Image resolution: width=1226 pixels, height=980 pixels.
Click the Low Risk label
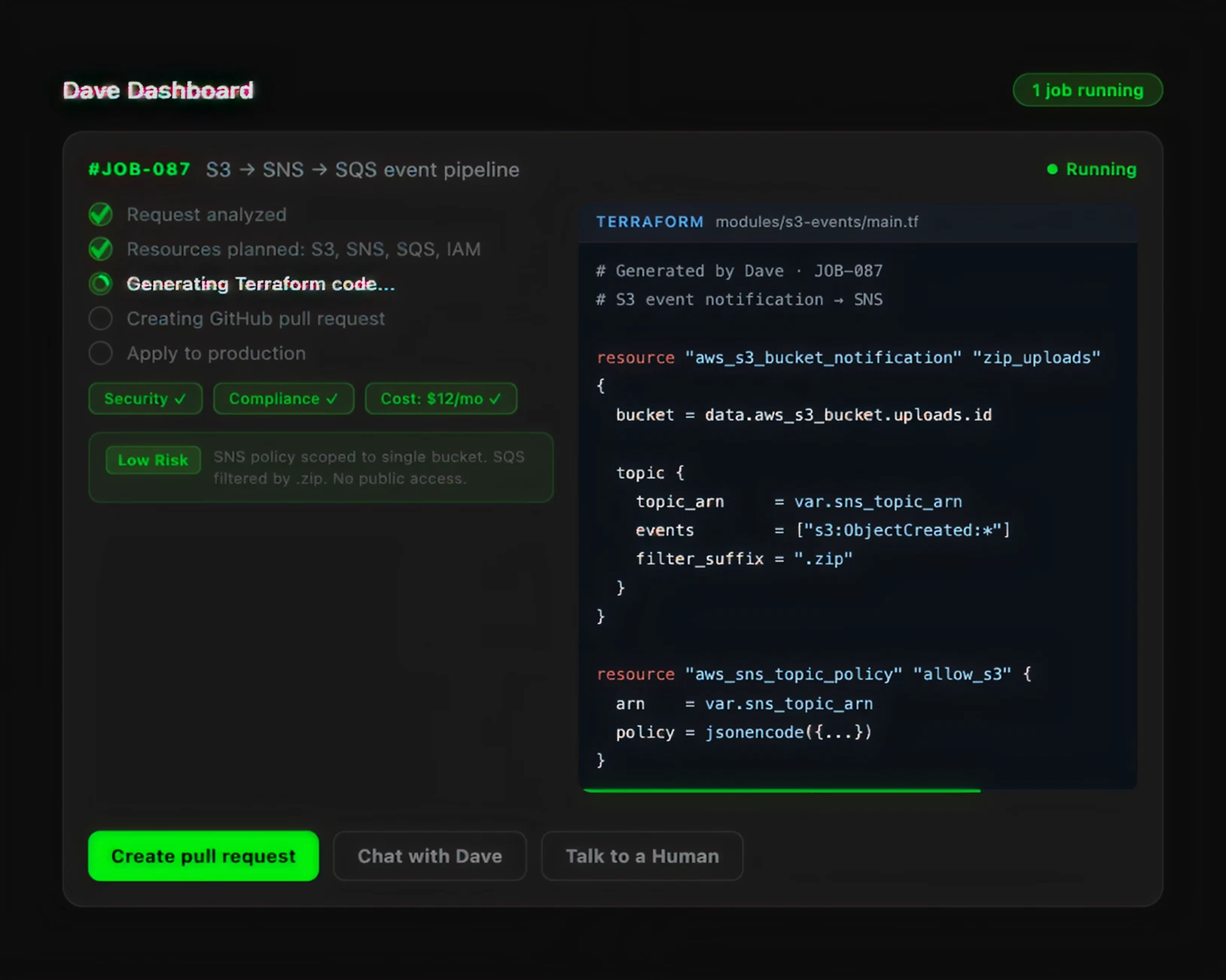(x=153, y=460)
